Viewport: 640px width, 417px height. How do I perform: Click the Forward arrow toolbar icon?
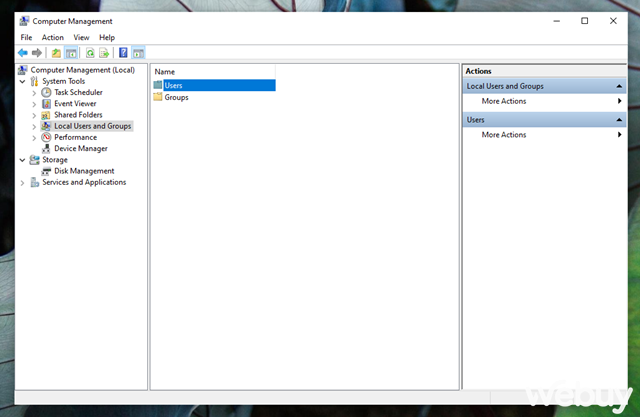pos(37,52)
